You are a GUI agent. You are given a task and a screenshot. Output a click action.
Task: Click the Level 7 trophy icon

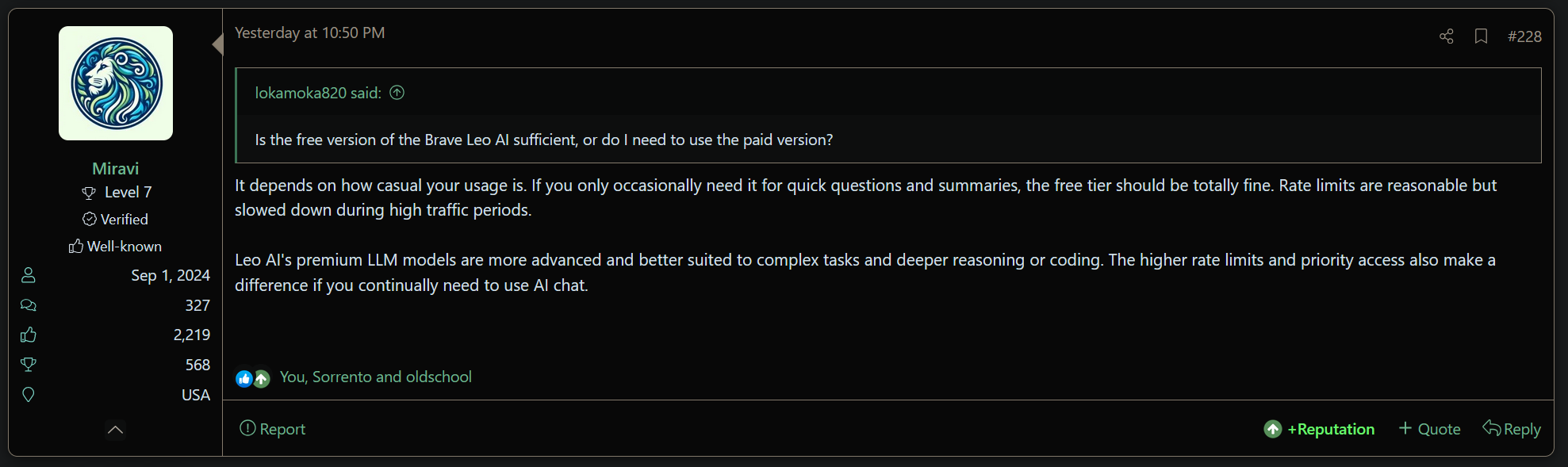point(89,193)
